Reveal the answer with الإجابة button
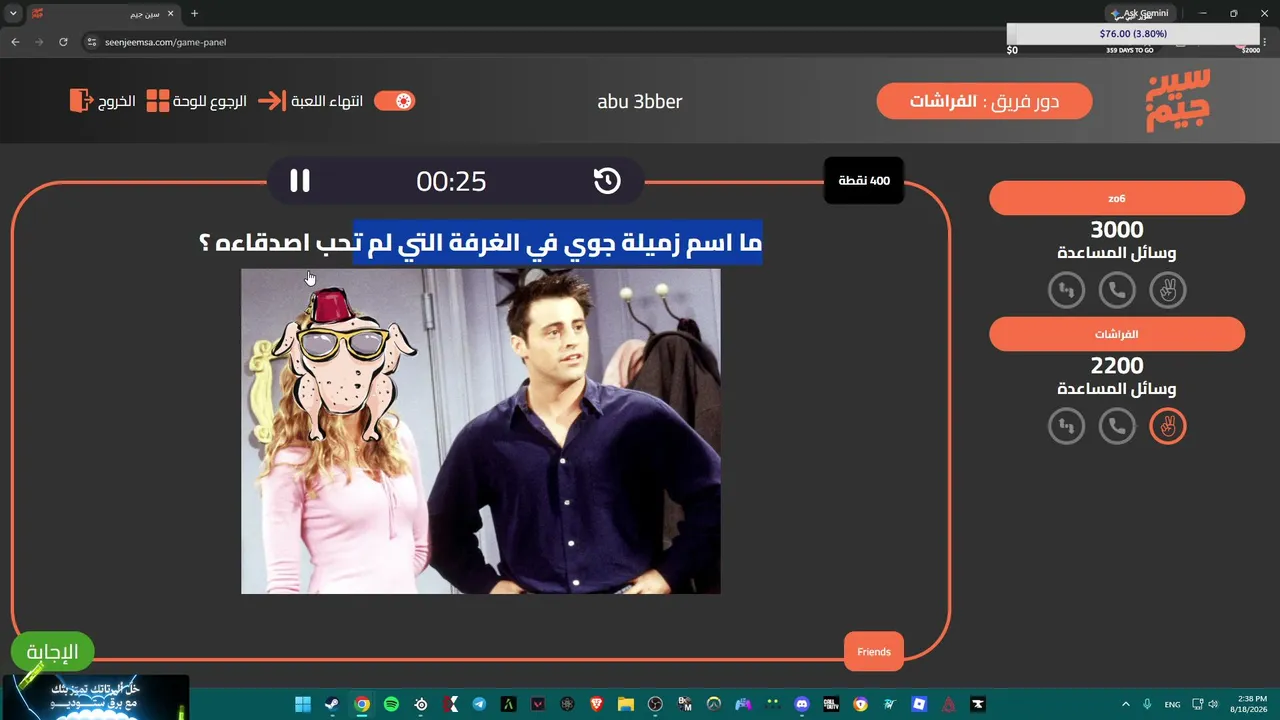 coord(52,652)
